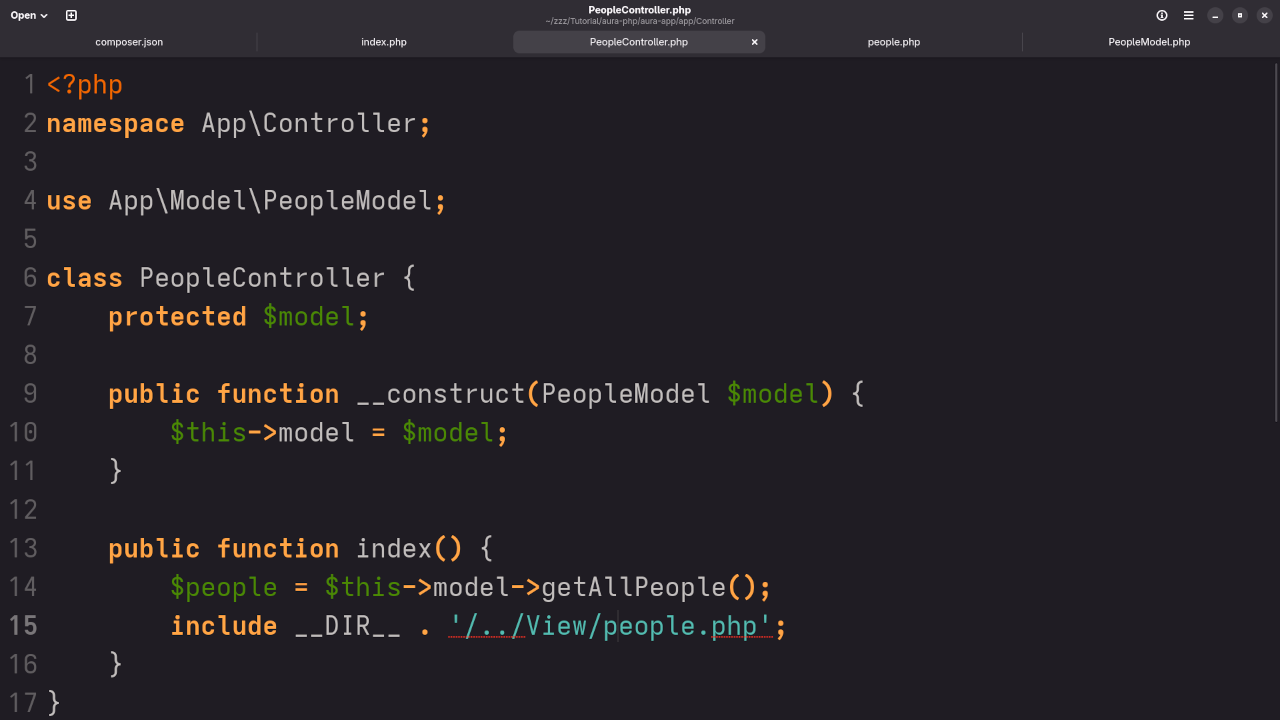Screen dimensions: 1280x720
Task: Click line number 3 in the gutter
Action: [30, 162]
